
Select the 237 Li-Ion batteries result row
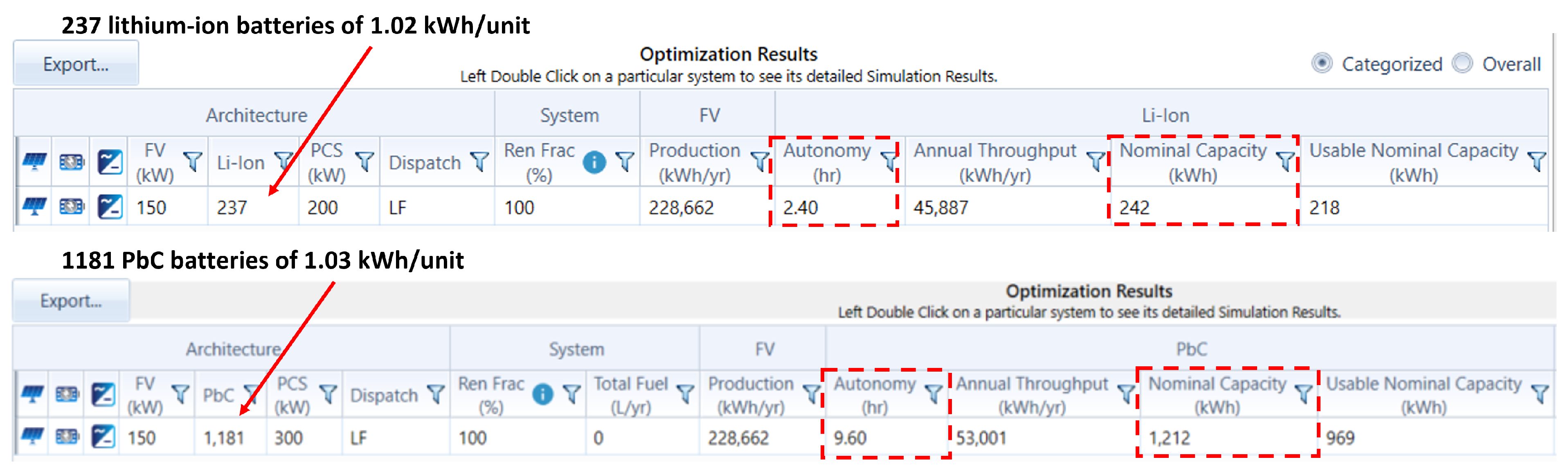click(231, 208)
